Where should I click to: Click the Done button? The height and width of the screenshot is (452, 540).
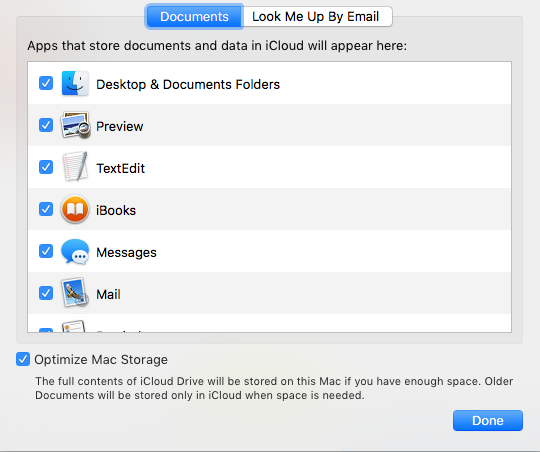488,420
